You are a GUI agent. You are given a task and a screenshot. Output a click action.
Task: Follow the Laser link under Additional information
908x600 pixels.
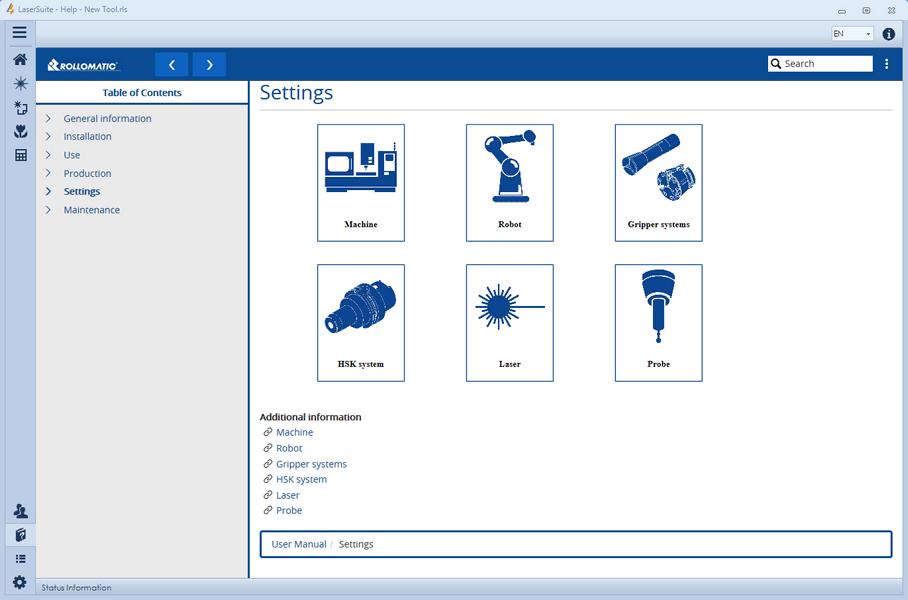(288, 495)
